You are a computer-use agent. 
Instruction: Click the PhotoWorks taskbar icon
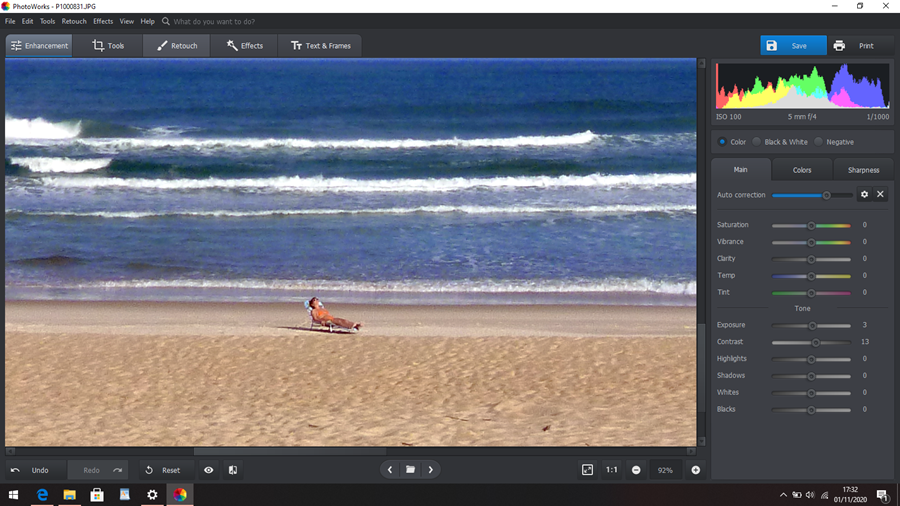180,495
